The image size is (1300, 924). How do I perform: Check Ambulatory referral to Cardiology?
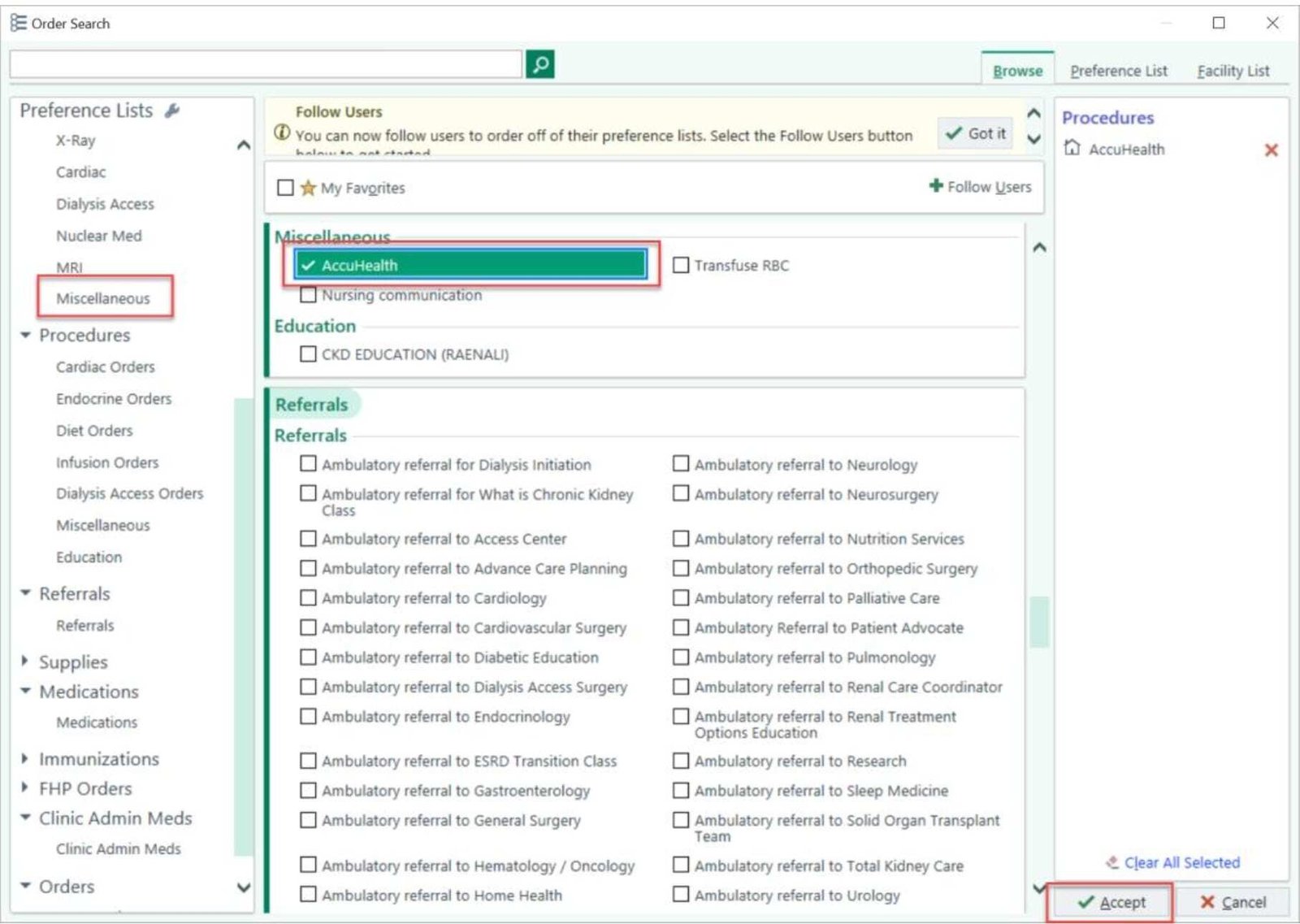coord(308,598)
